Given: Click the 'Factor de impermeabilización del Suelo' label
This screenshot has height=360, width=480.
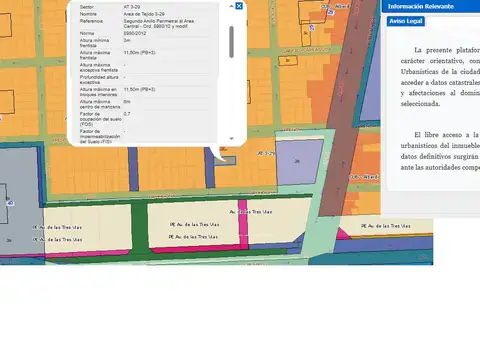Looking at the screenshot, I should point(100,136).
